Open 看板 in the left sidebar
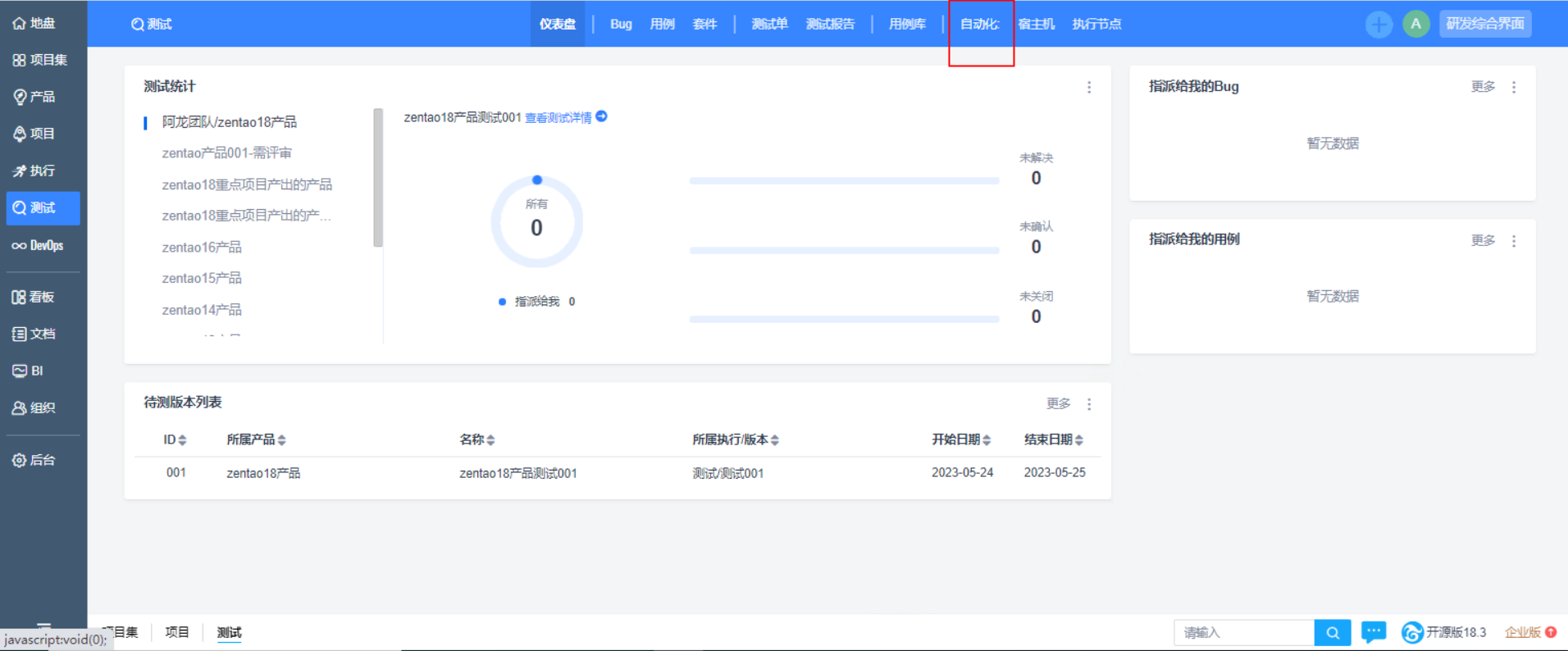Screen dimensions: 1568x651 point(34,297)
